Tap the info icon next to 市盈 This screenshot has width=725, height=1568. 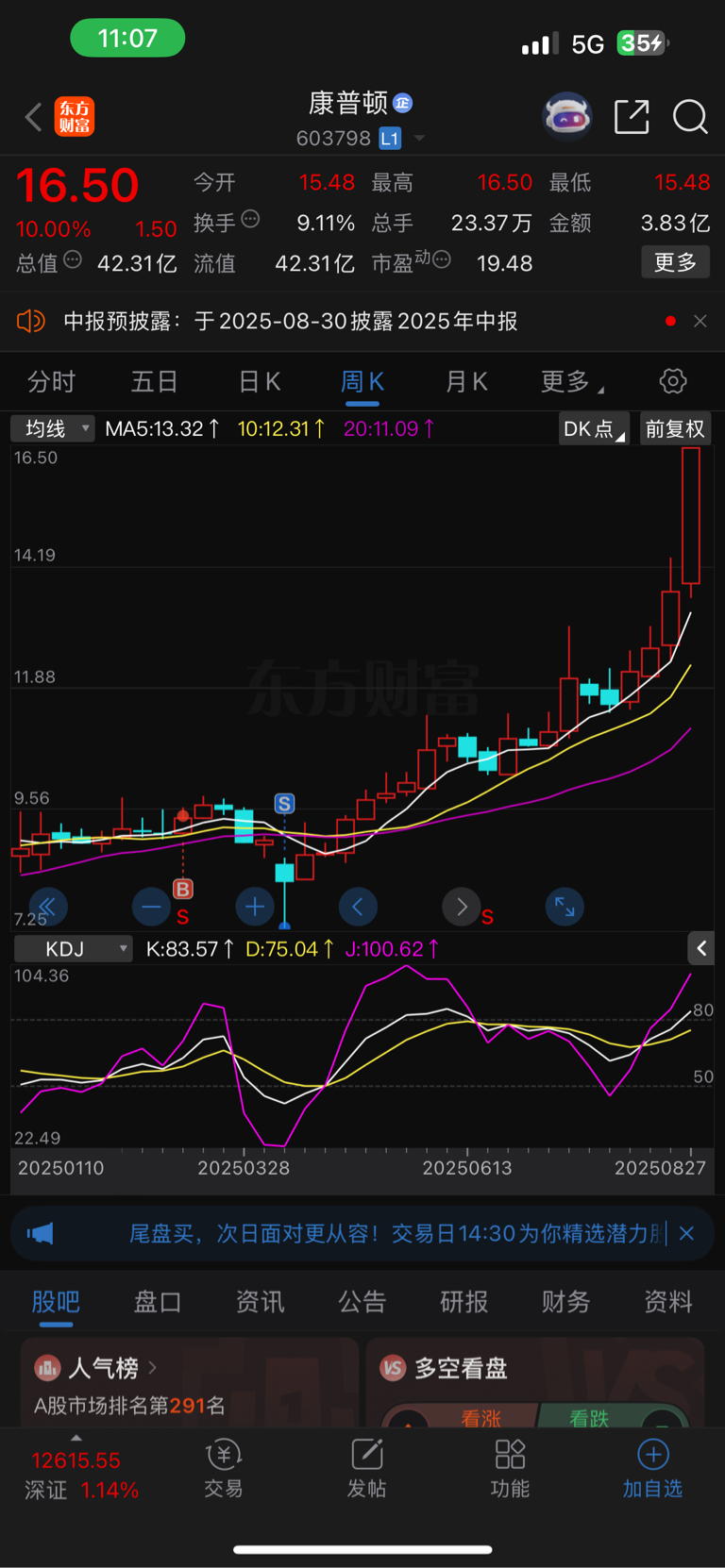pyautogui.click(x=441, y=259)
